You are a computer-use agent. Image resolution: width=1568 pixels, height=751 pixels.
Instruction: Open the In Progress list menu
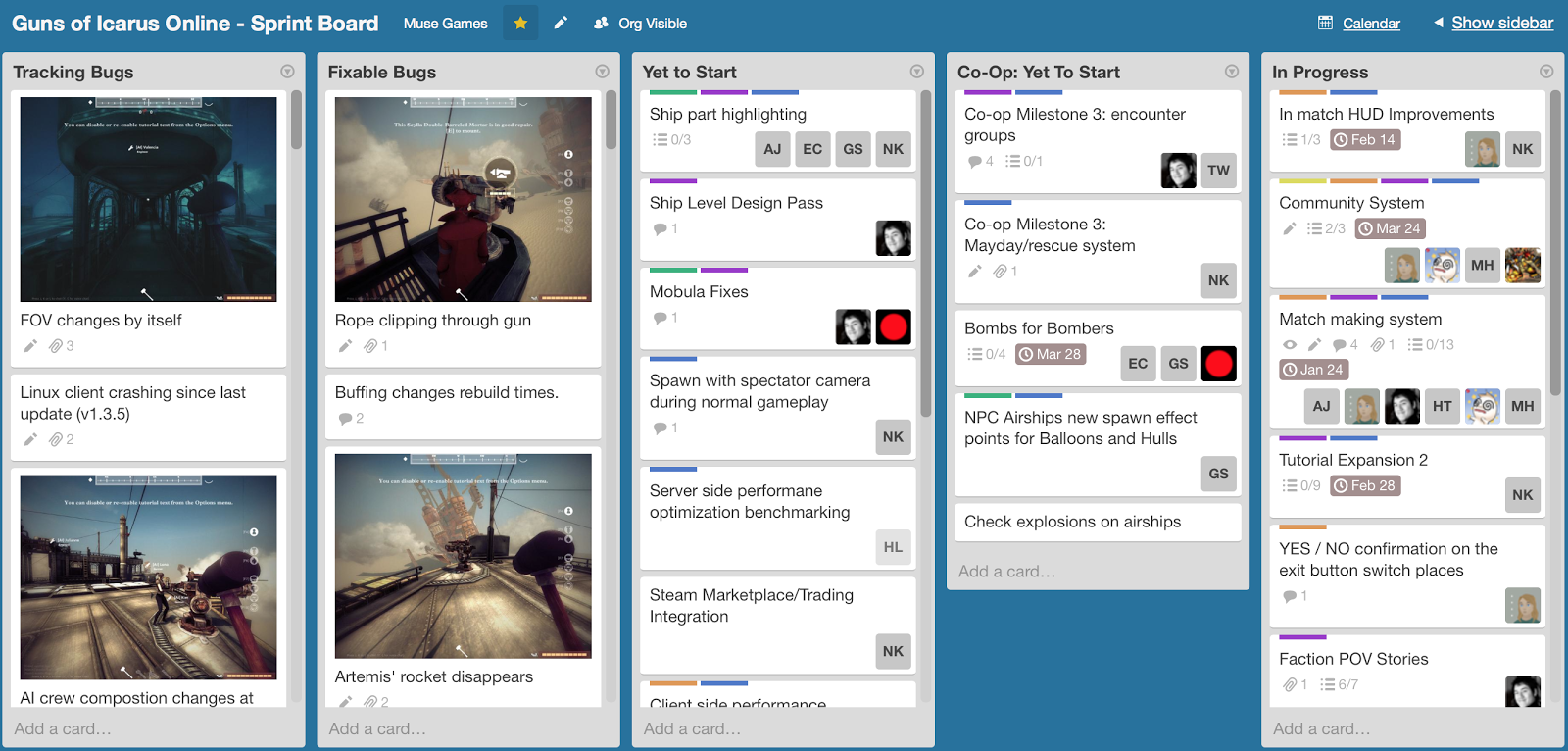pyautogui.click(x=1546, y=72)
